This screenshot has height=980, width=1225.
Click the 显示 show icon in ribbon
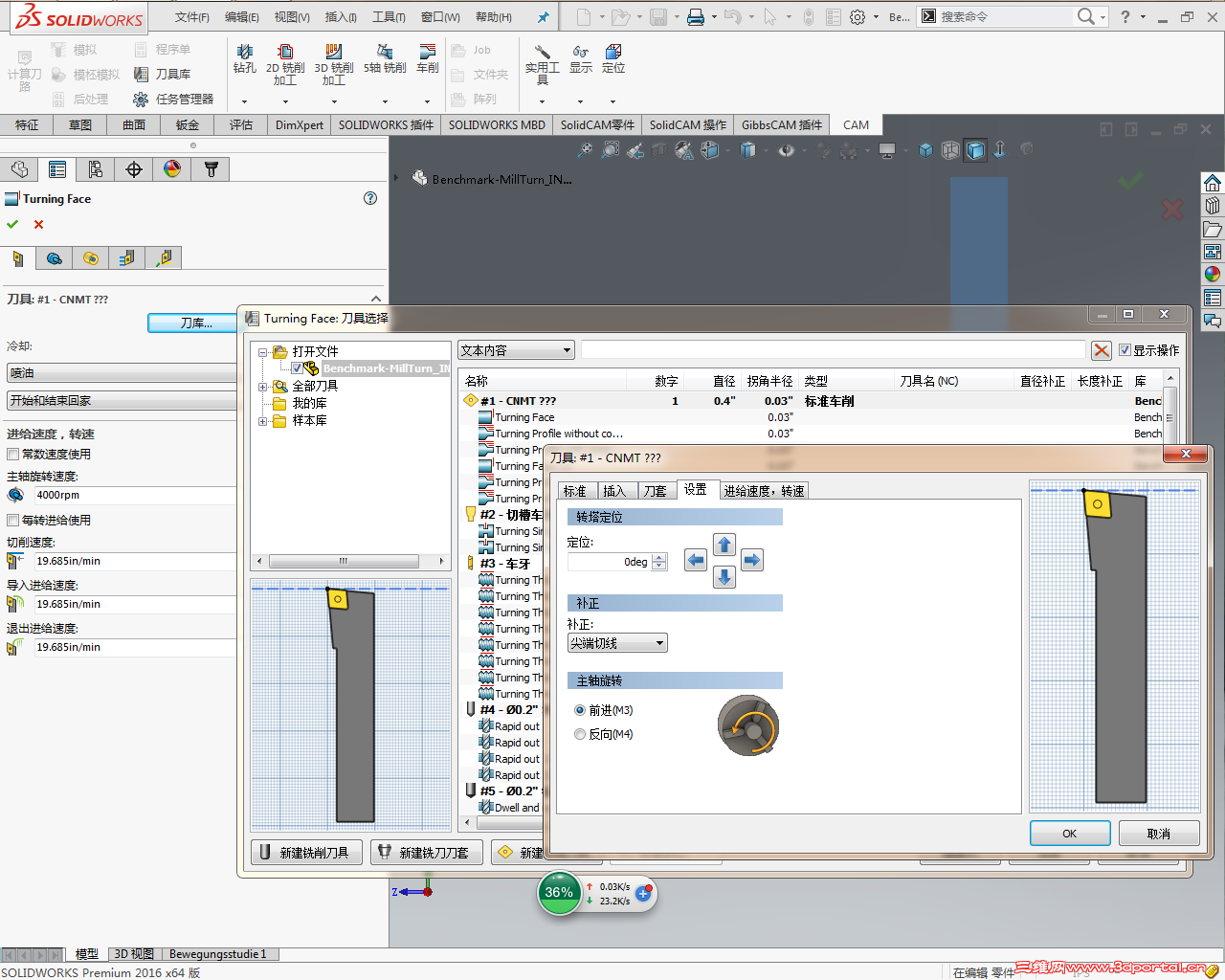click(x=581, y=59)
